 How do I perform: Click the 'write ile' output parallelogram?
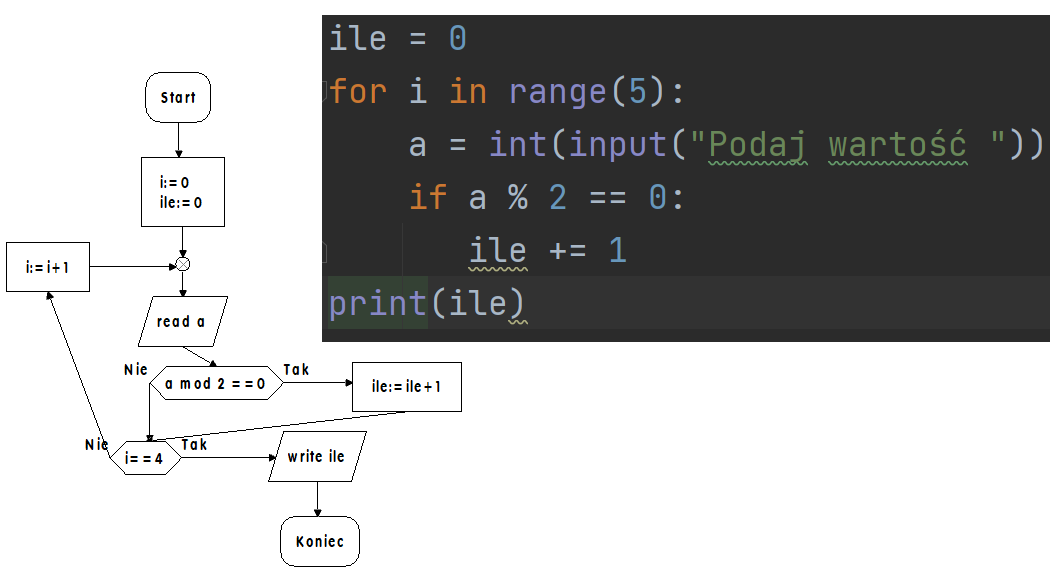pyautogui.click(x=317, y=456)
